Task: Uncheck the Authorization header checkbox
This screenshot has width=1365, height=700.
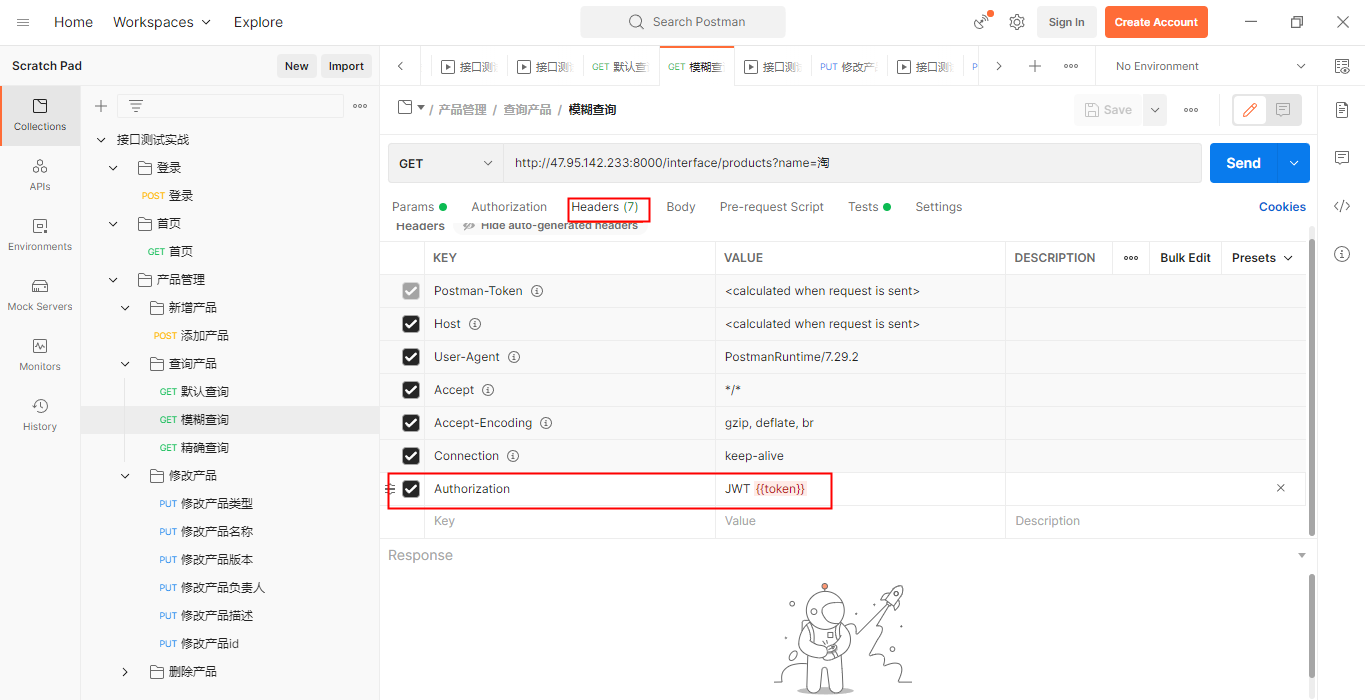Action: 411,489
